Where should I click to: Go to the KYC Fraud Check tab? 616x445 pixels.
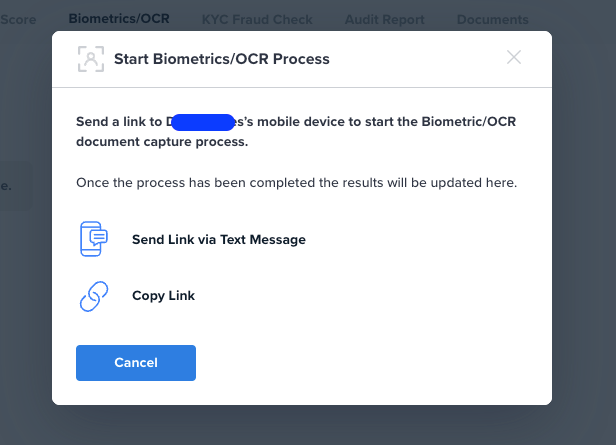pyautogui.click(x=257, y=19)
